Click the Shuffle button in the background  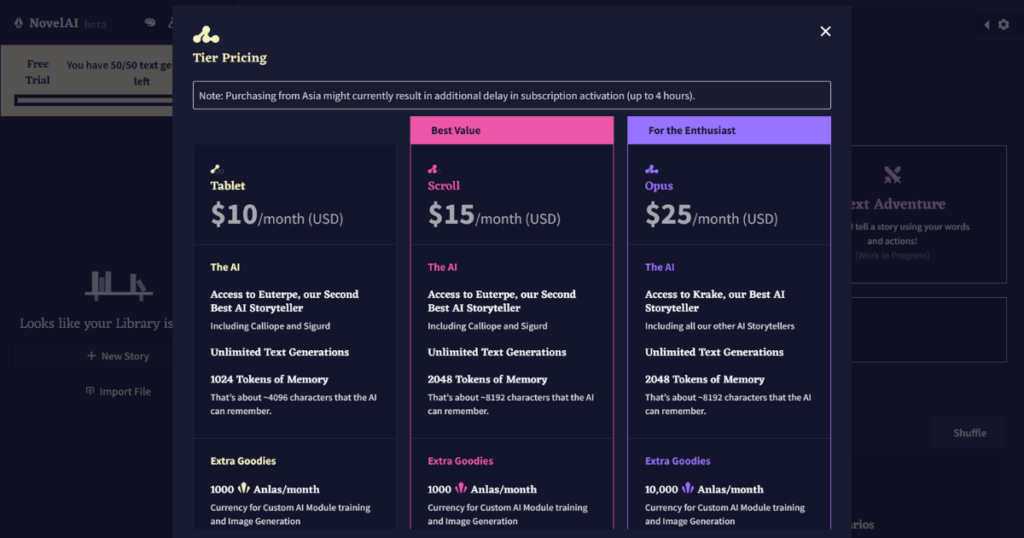coord(970,433)
